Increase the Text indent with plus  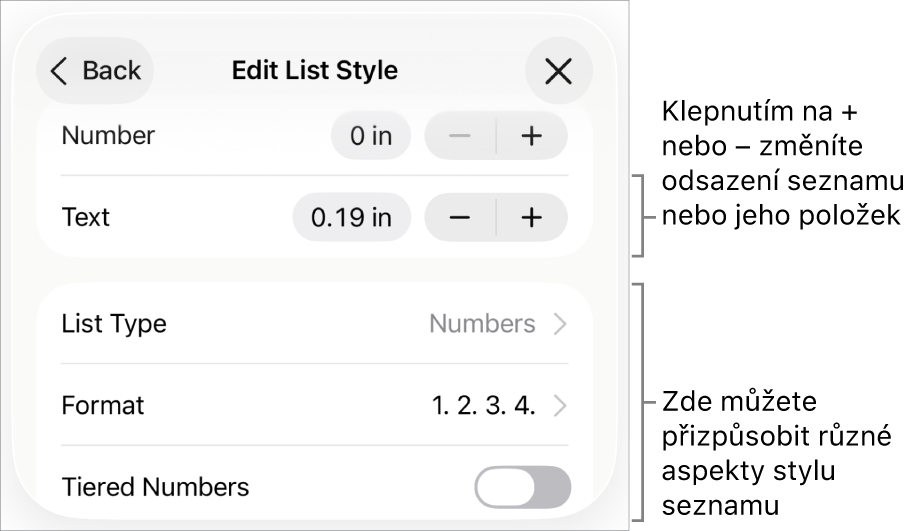532,218
